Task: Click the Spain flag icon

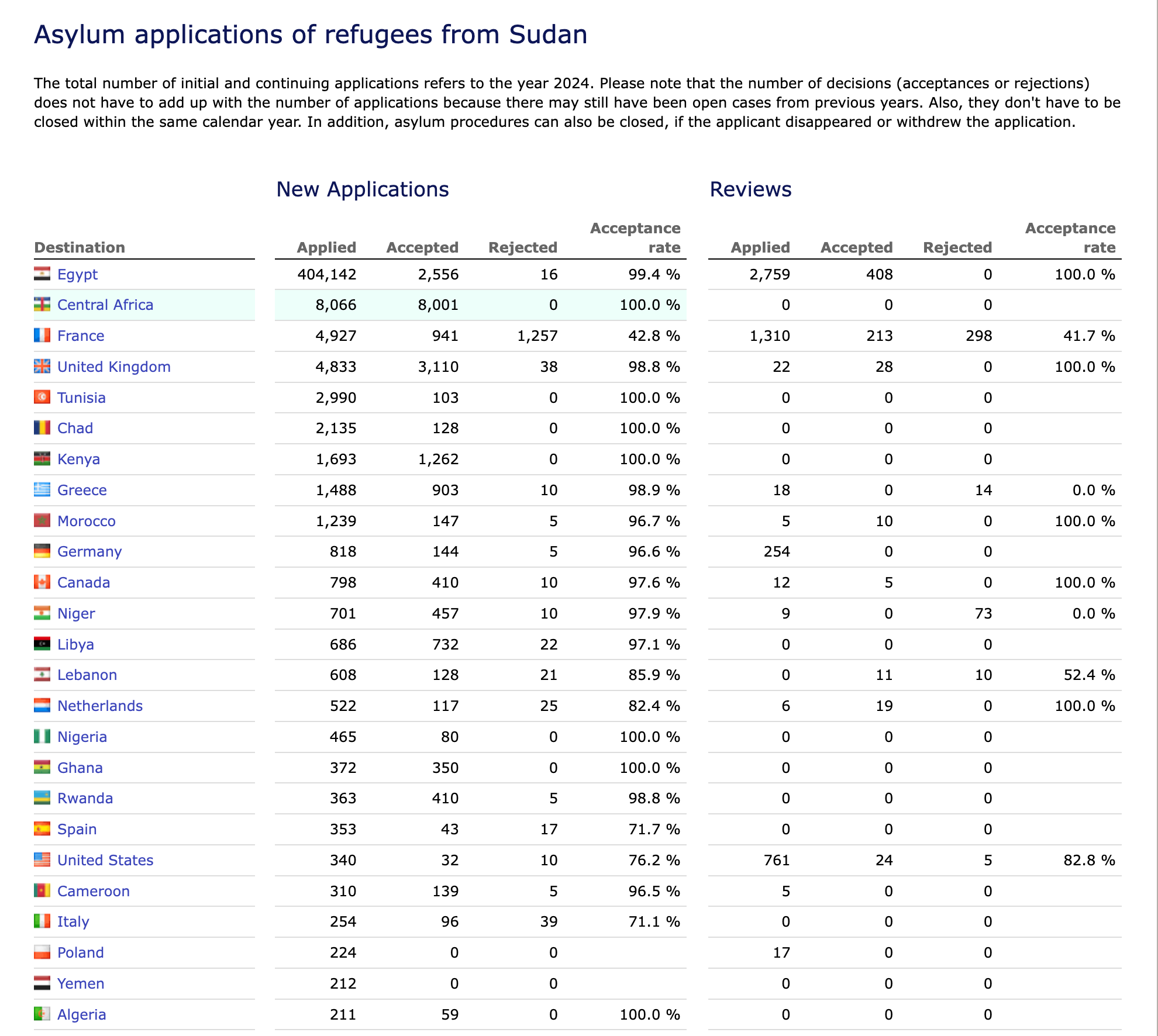Action: tap(42, 829)
